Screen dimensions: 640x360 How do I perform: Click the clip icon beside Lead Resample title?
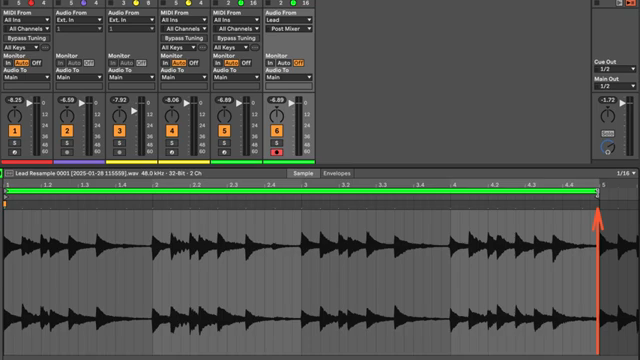(9, 173)
